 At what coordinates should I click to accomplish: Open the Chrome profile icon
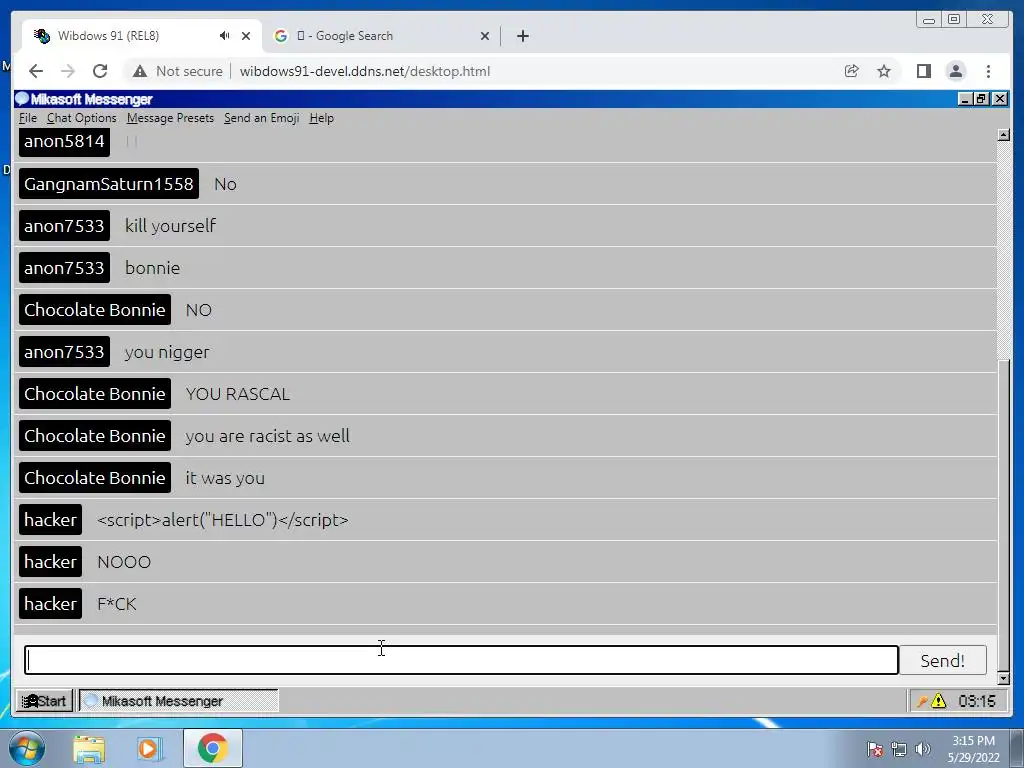click(x=955, y=71)
